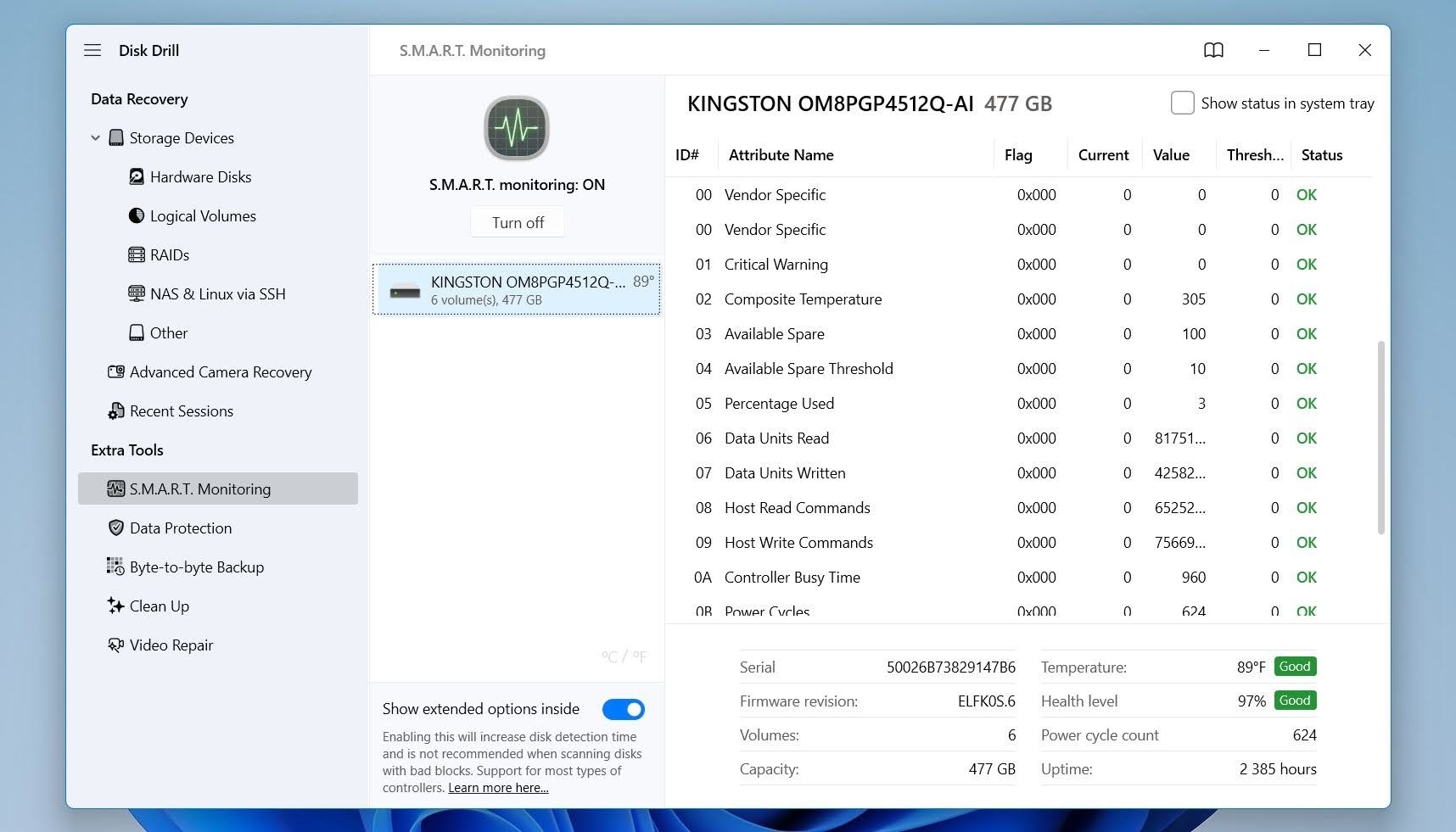Open RAIDs section
The height and width of the screenshot is (832, 1456).
pyautogui.click(x=170, y=255)
